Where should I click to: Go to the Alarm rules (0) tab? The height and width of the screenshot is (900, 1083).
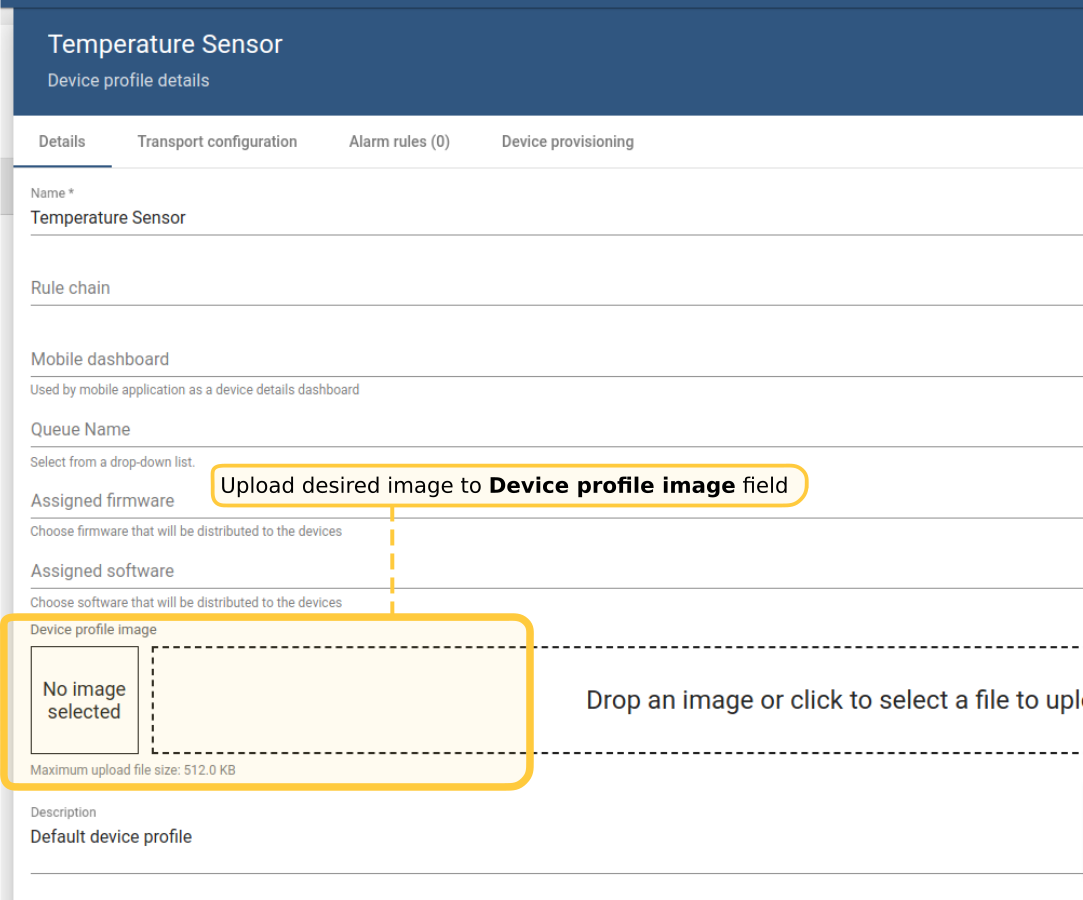click(399, 142)
